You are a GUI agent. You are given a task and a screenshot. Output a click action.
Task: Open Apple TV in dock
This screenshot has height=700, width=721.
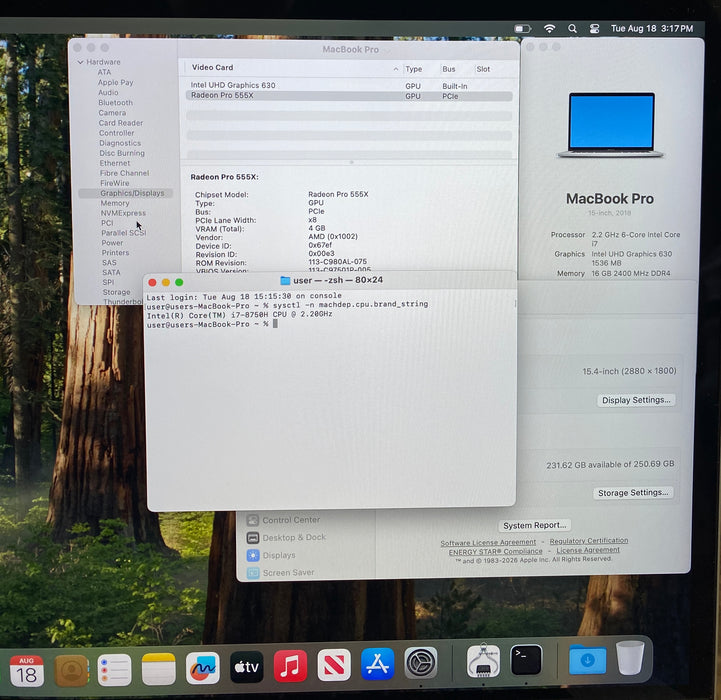(x=246, y=667)
